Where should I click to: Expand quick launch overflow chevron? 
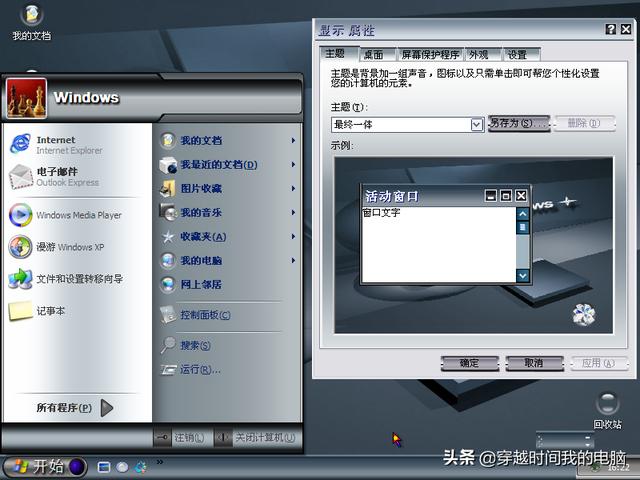(x=160, y=462)
